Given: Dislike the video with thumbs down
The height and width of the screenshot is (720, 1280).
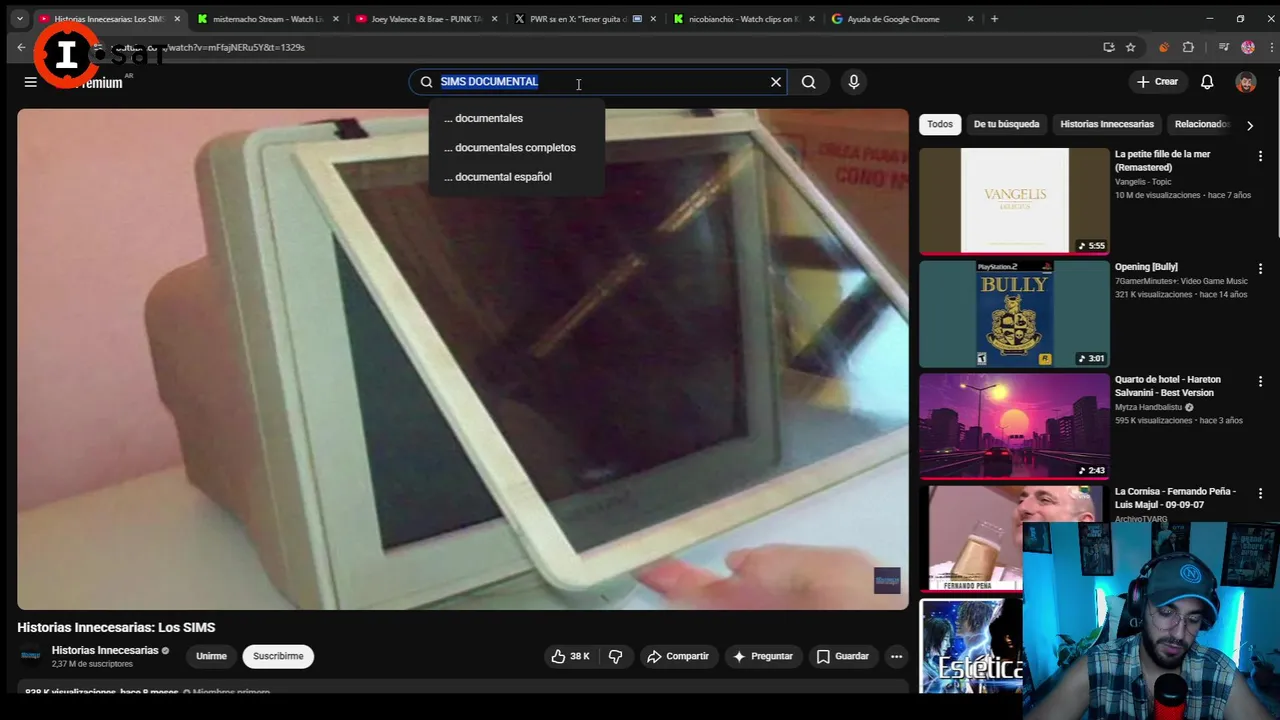Looking at the screenshot, I should [615, 656].
